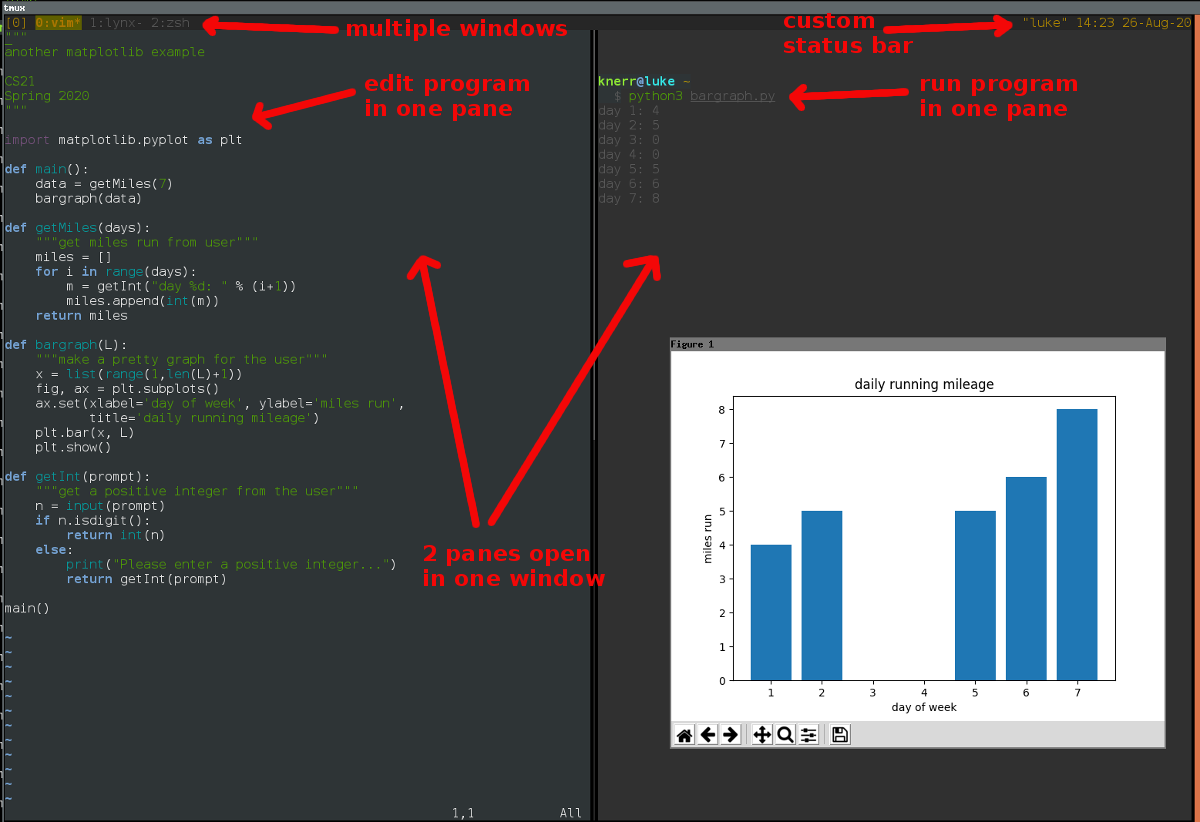Click the 'def main():' line in vim
Screen dimensions: 1200x822
[x=47, y=169]
